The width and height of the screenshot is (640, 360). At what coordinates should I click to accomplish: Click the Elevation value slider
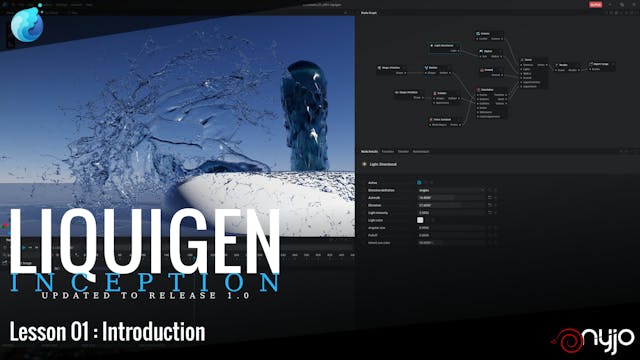(451, 205)
